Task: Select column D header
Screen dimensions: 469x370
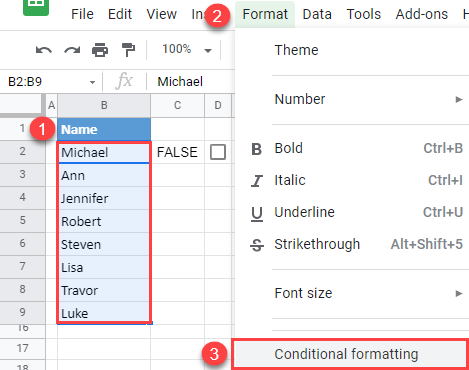Action: pos(218,105)
